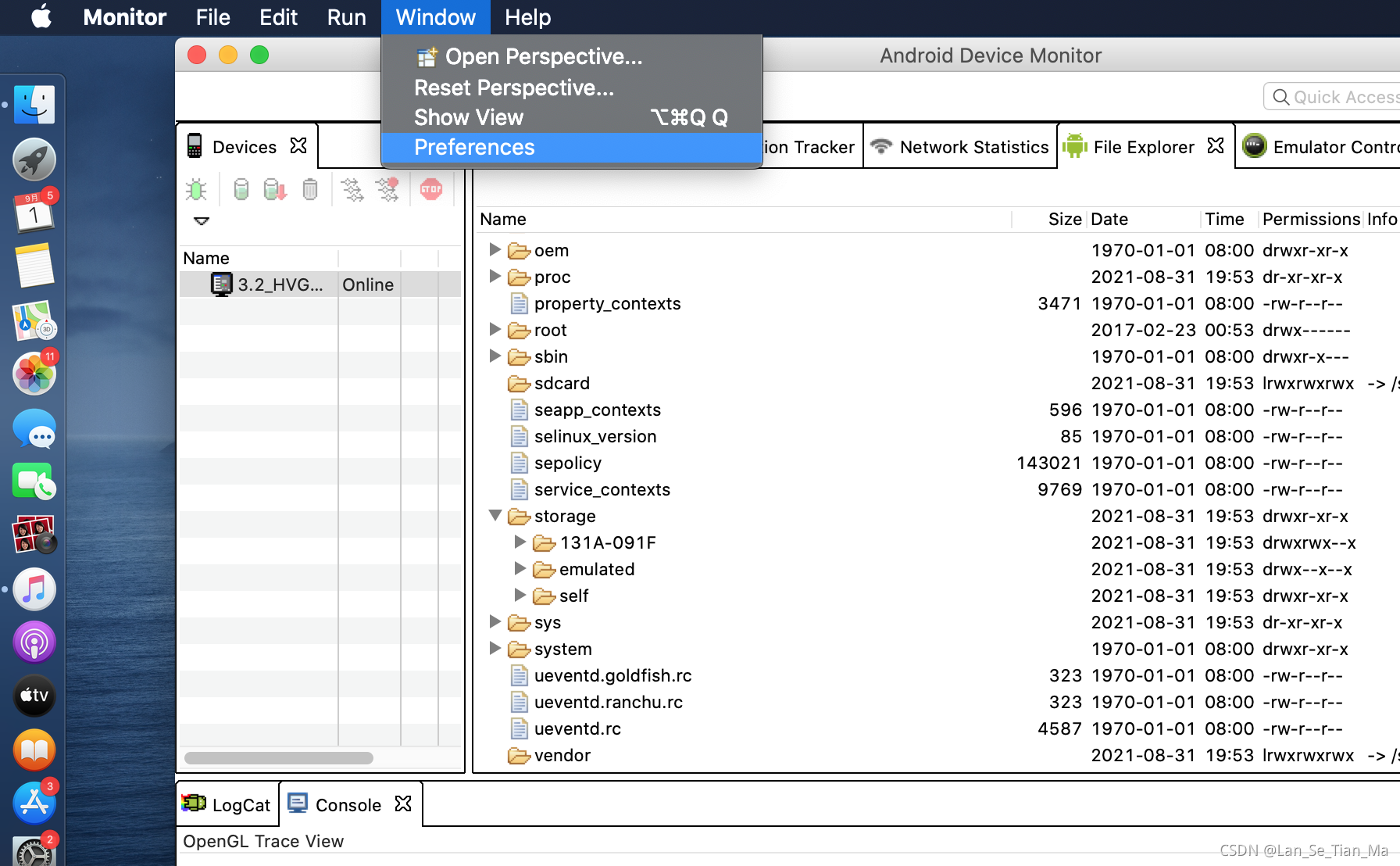Choose Open Perspective... from Window menu
Viewport: 1400px width, 866px height.
tap(572, 56)
